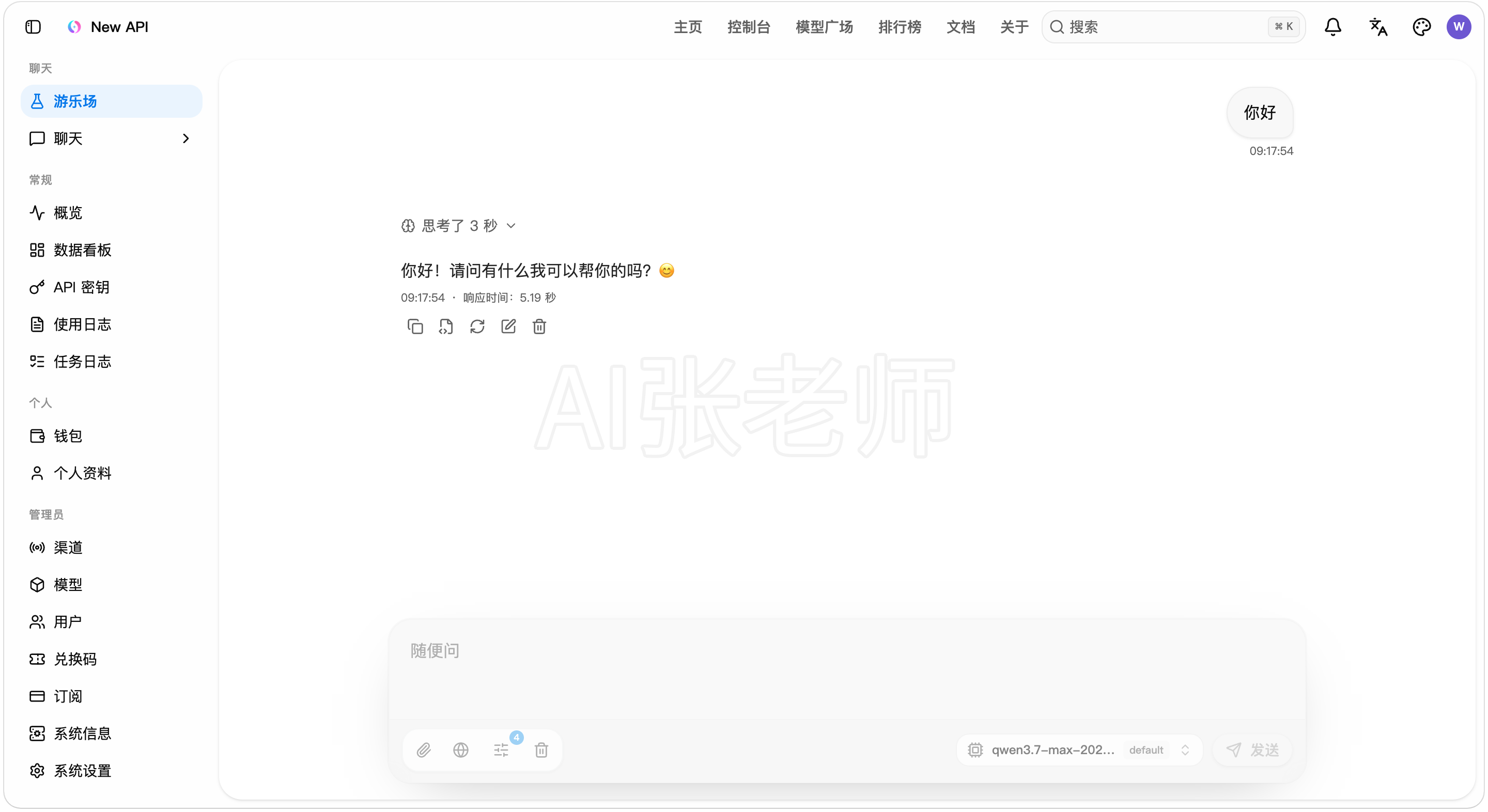This screenshot has width=1488, height=812.
Task: Open 数据看板 in the sidebar
Action: [x=112, y=250]
